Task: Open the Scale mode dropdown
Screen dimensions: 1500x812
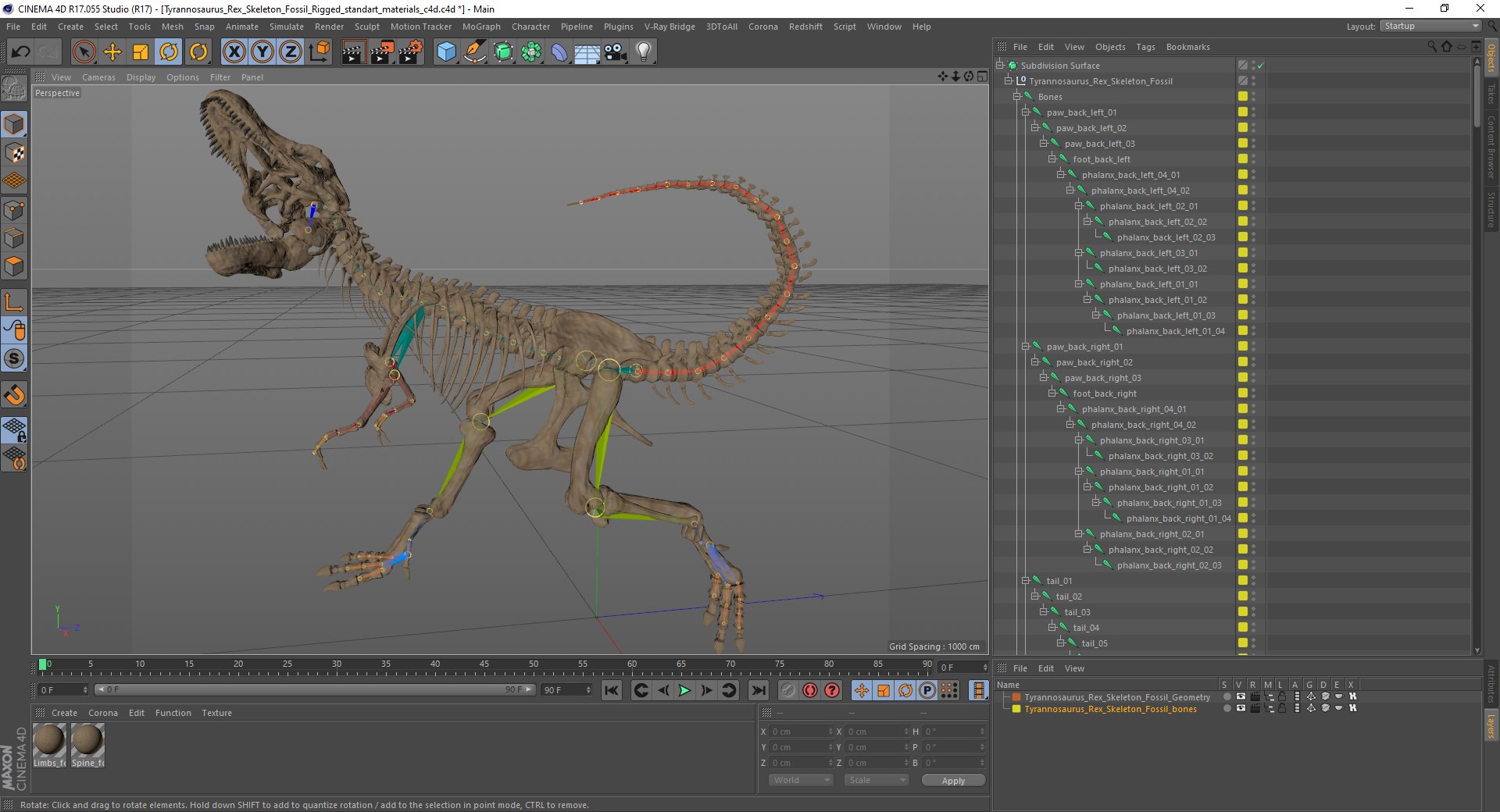Action: coord(877,780)
